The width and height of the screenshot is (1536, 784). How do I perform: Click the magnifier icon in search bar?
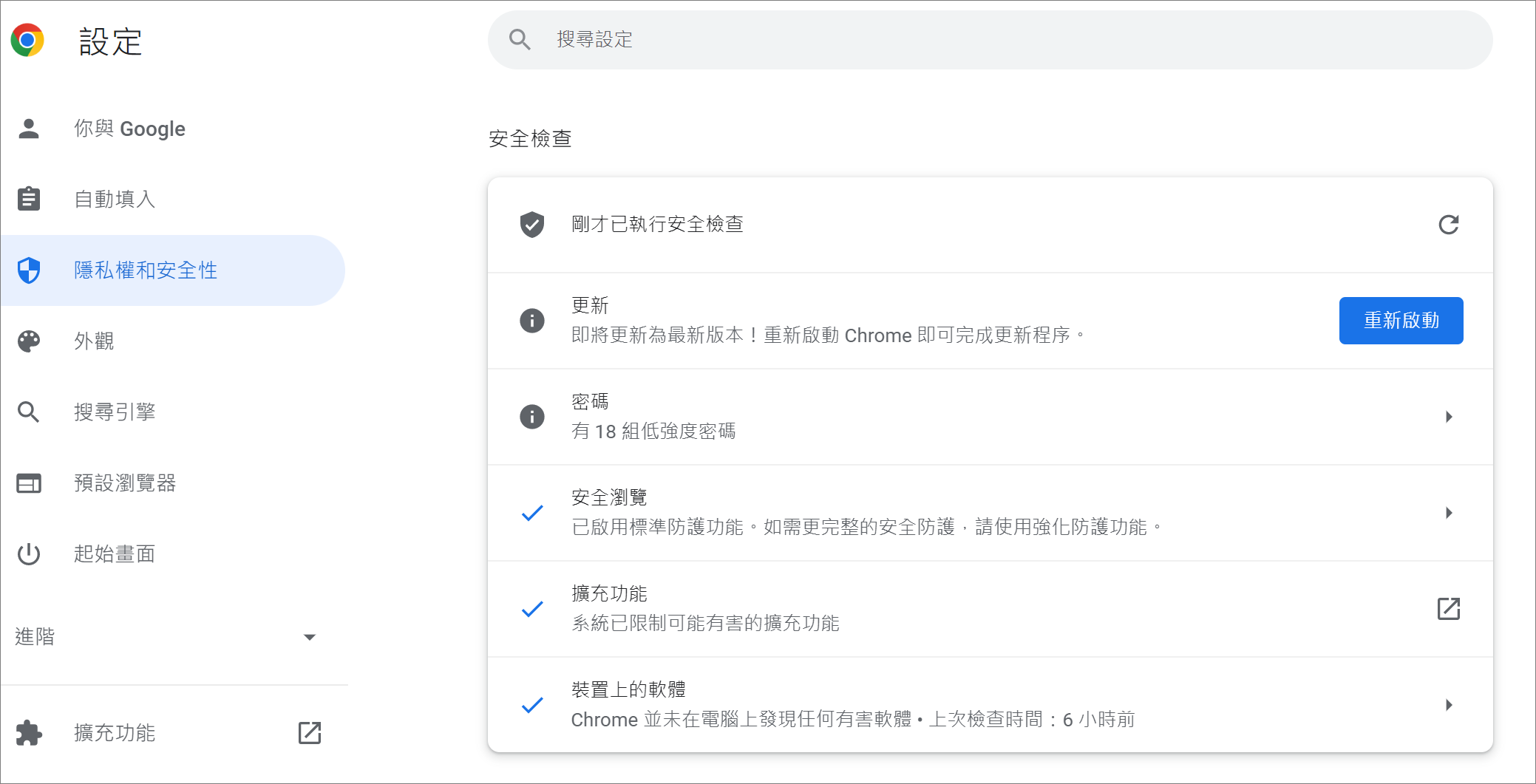(x=520, y=40)
